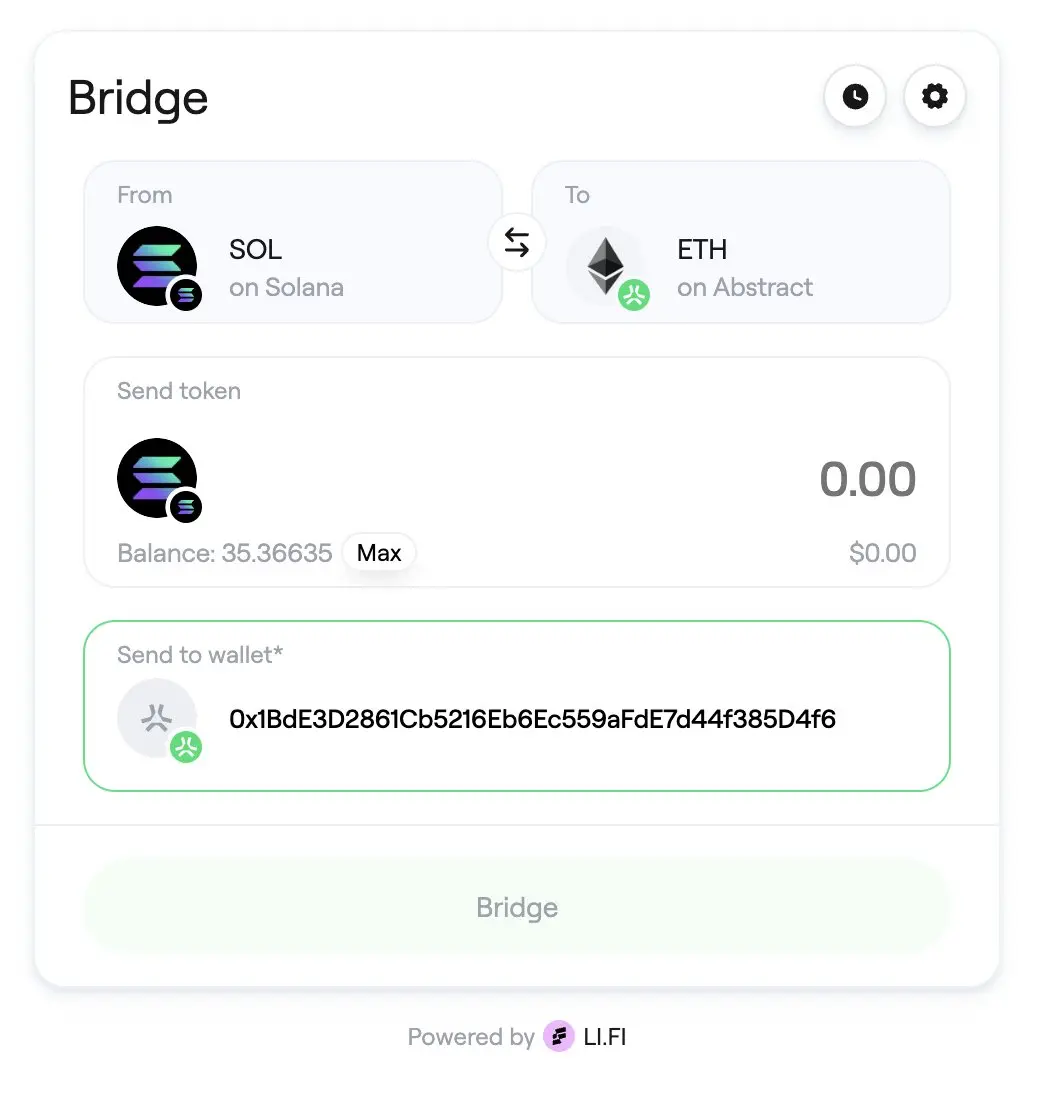
Task: Click the Max balance button
Action: [x=379, y=552]
